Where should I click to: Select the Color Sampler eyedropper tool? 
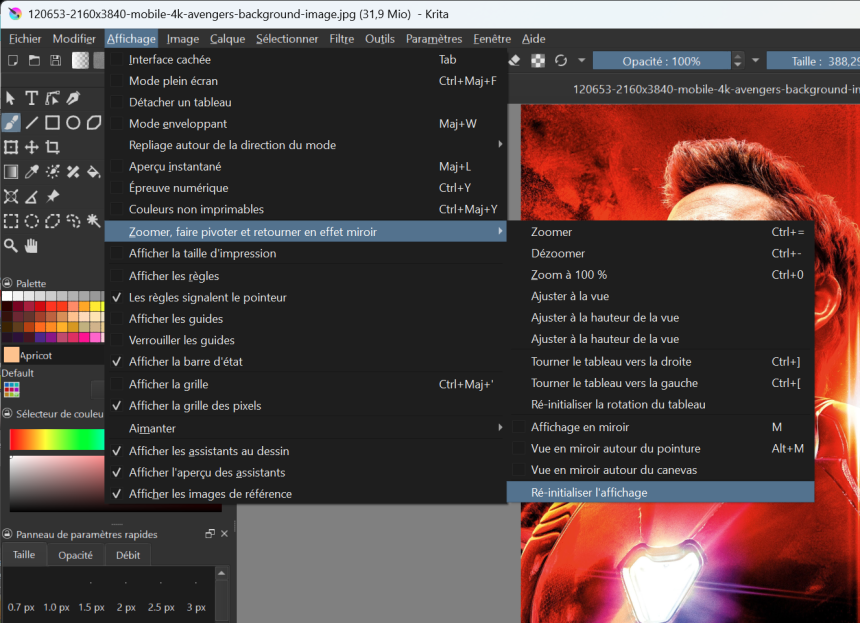31,172
